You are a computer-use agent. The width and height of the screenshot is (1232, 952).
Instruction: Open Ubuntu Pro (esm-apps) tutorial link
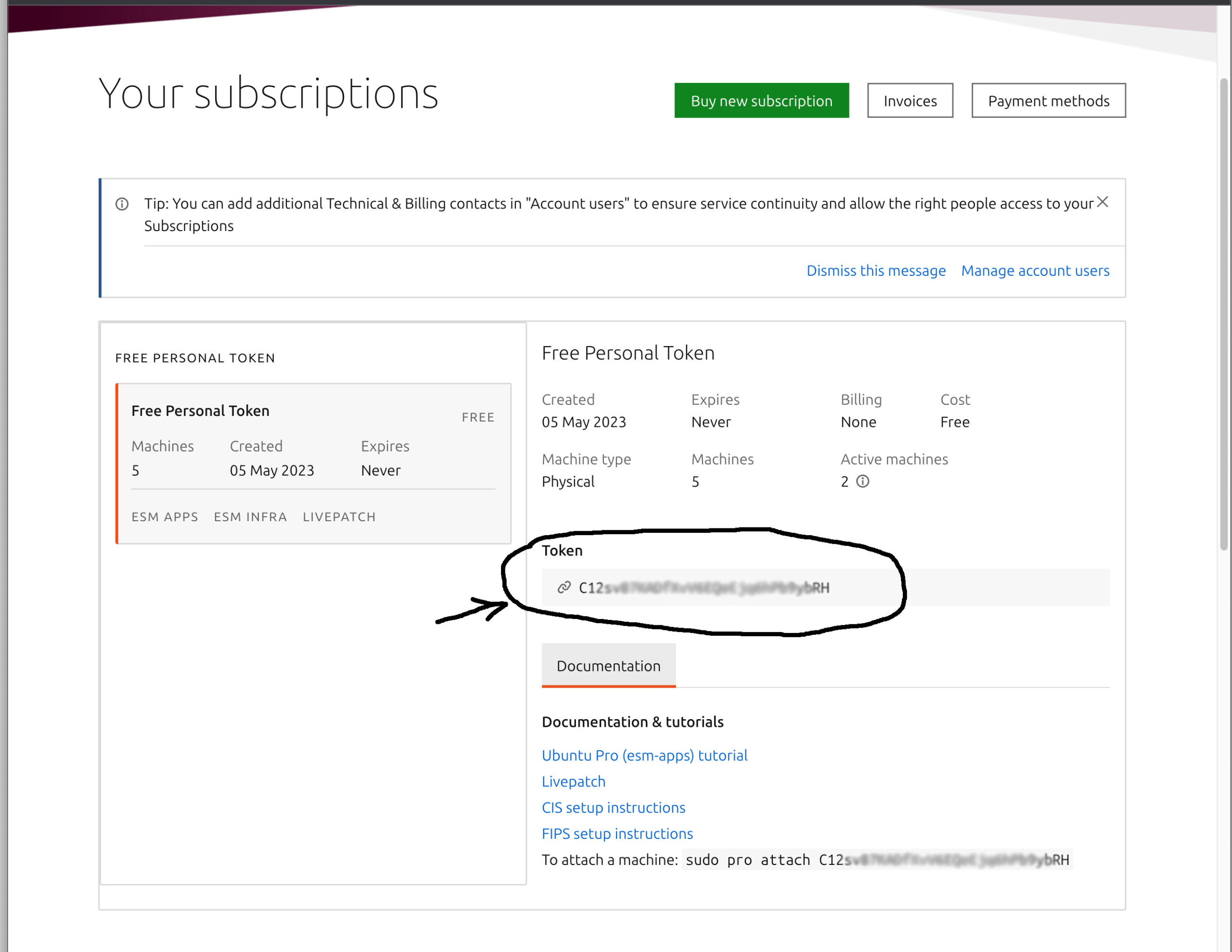[644, 755]
